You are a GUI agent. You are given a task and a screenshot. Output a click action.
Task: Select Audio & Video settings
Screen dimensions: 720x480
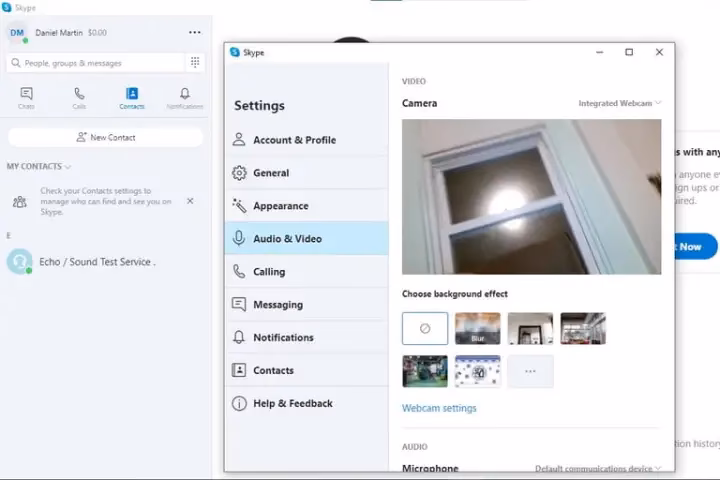[307, 238]
